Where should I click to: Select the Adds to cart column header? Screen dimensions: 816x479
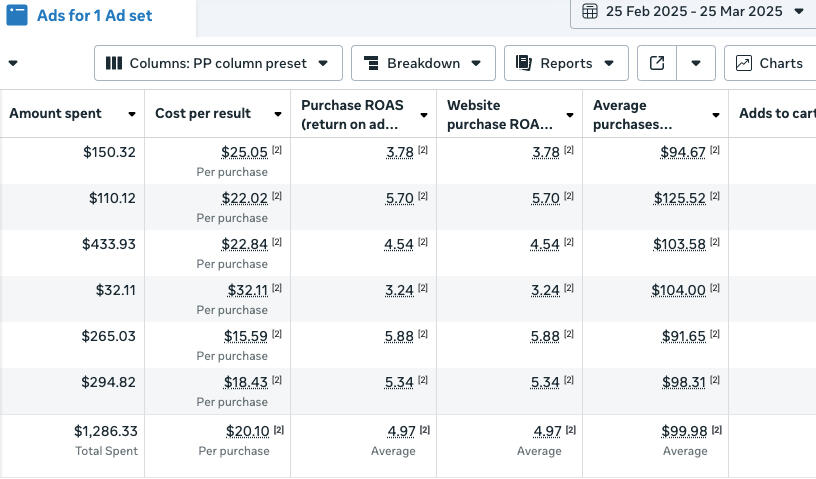click(x=775, y=113)
